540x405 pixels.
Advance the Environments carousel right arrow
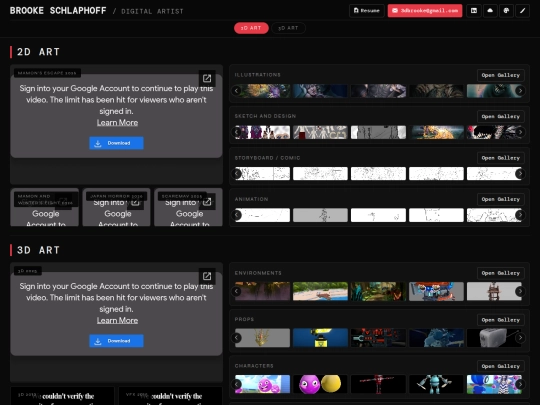[520, 291]
